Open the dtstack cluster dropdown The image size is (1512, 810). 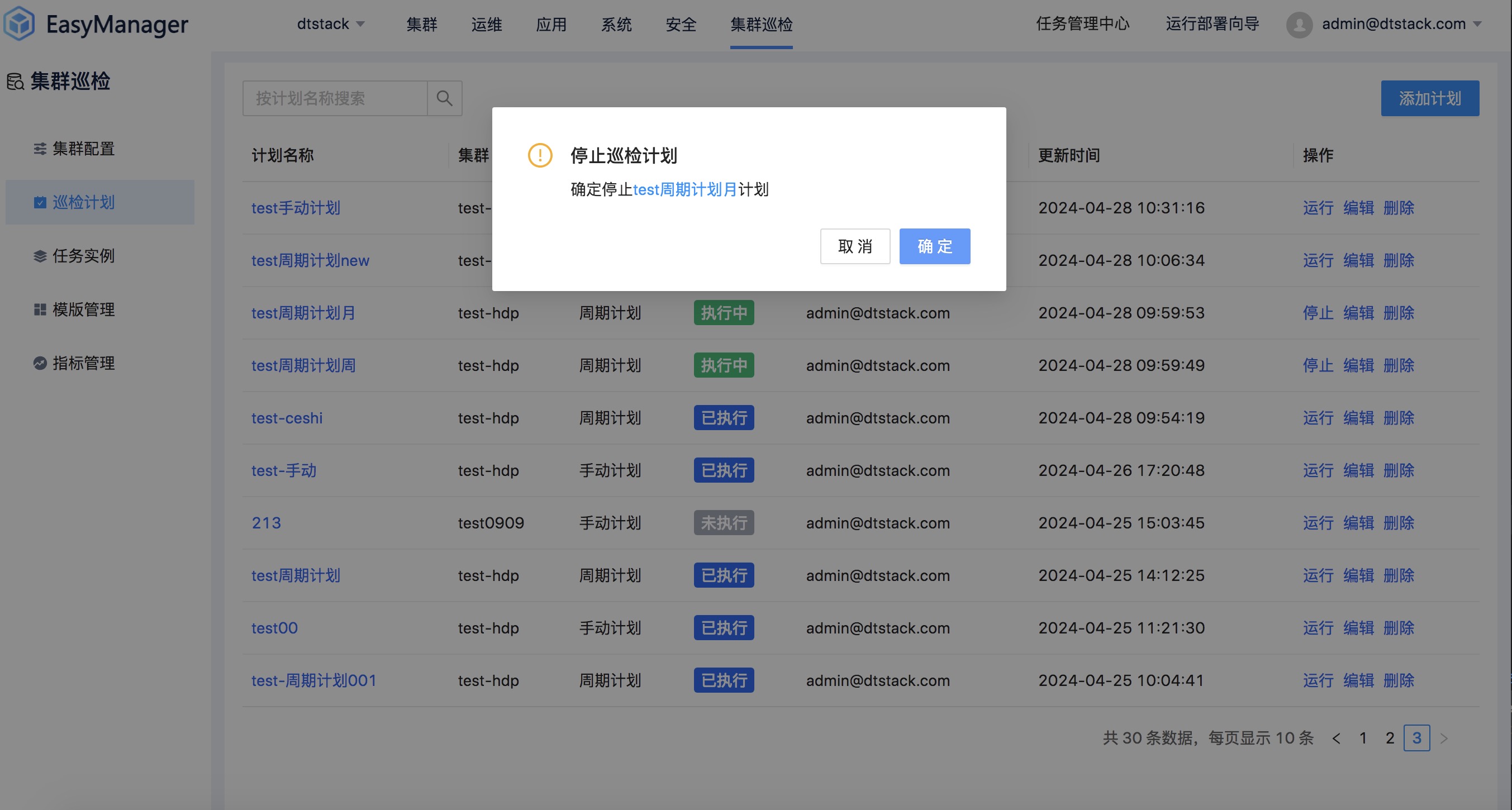(331, 24)
